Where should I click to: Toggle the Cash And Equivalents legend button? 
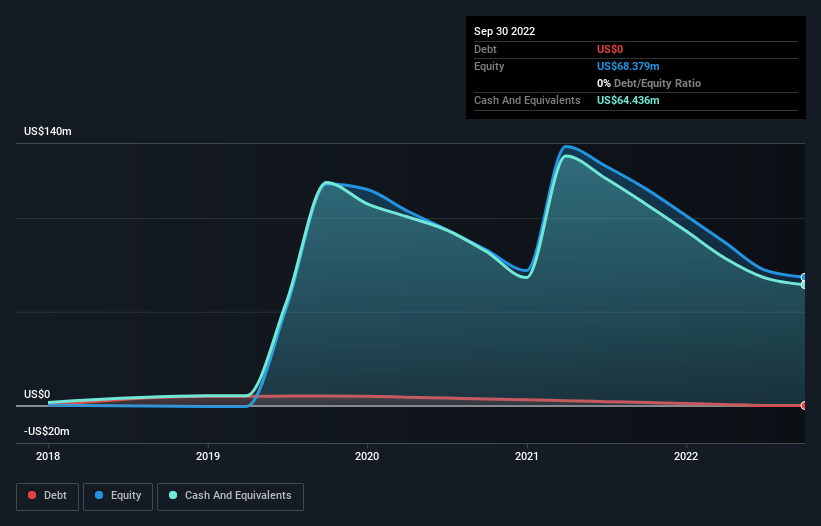click(230, 496)
